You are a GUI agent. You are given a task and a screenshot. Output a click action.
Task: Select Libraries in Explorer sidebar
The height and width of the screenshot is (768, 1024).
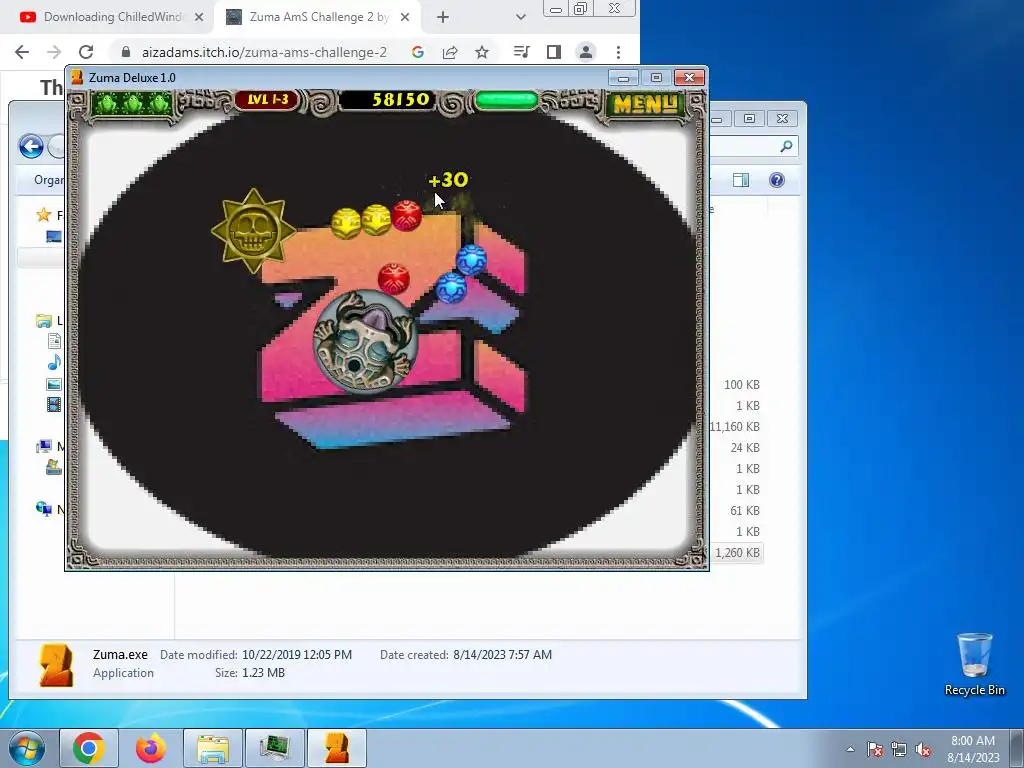coord(44,321)
